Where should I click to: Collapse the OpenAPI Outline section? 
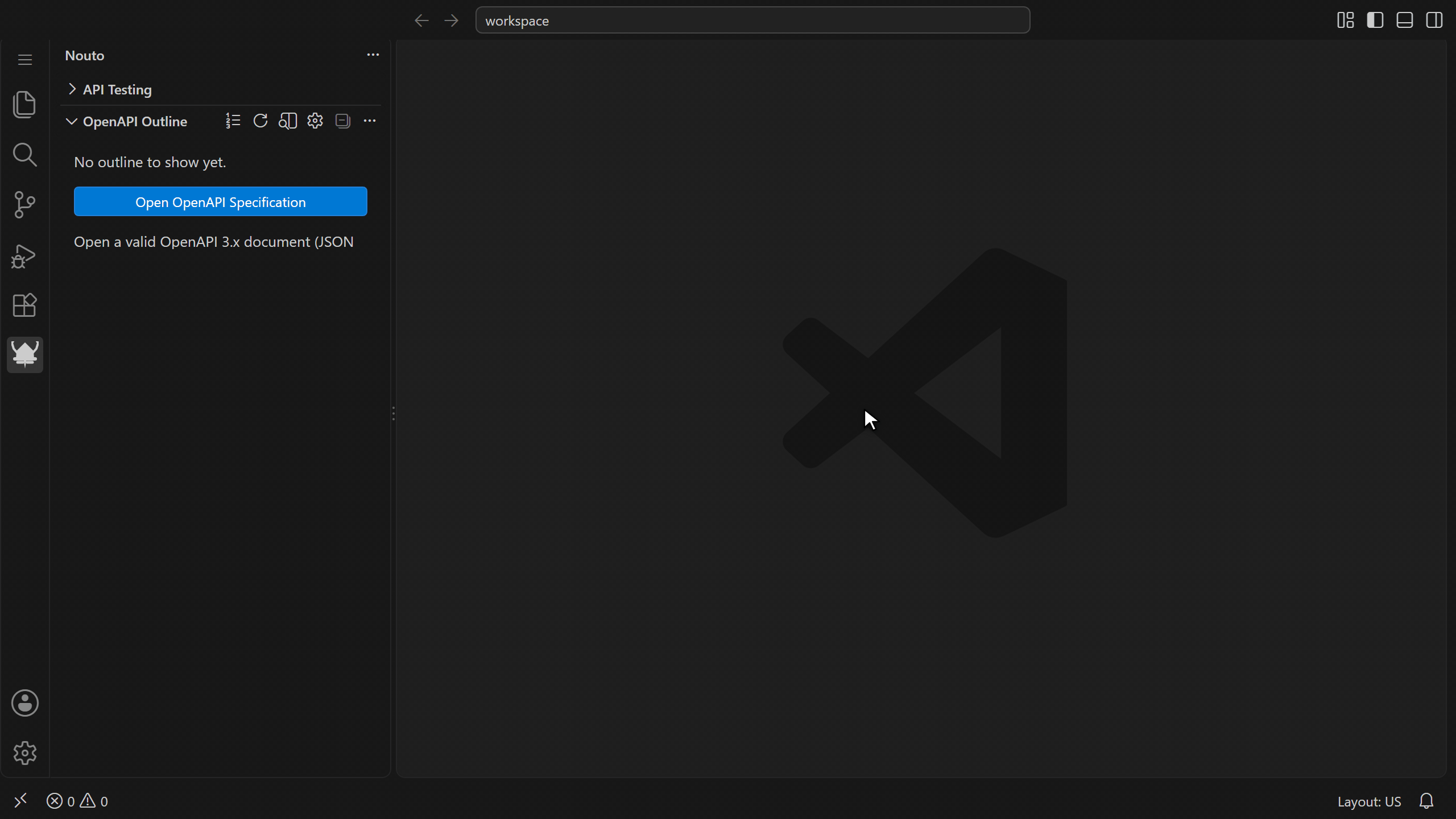[x=135, y=121]
